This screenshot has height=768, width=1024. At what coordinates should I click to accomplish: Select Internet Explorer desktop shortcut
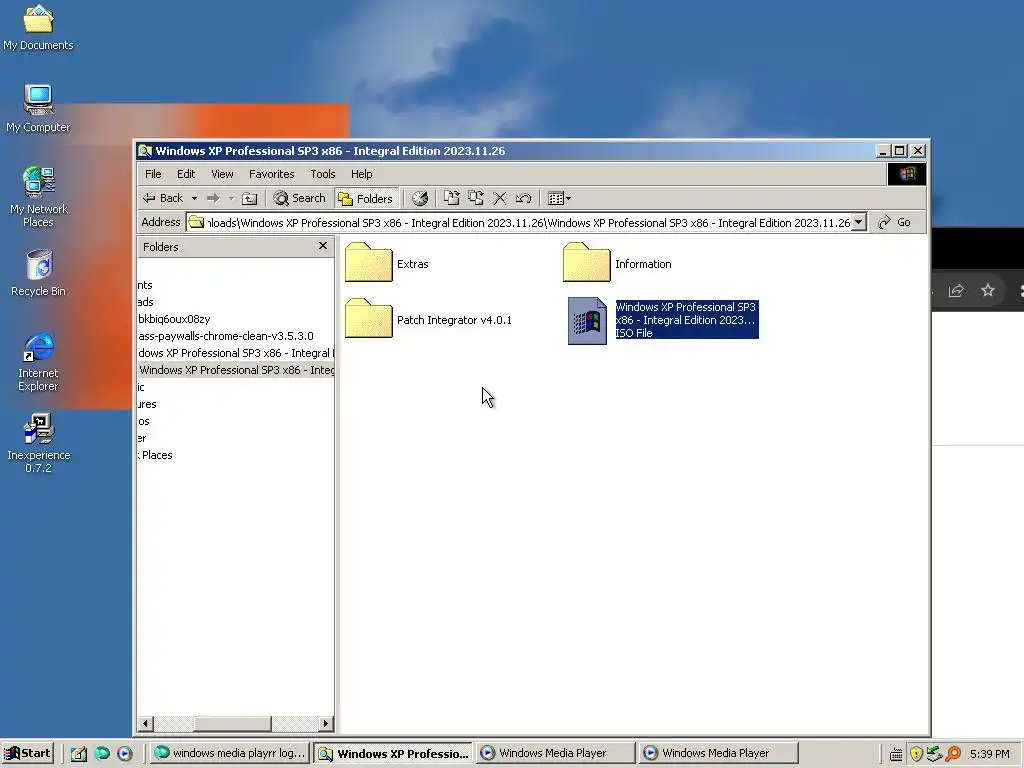(x=38, y=362)
